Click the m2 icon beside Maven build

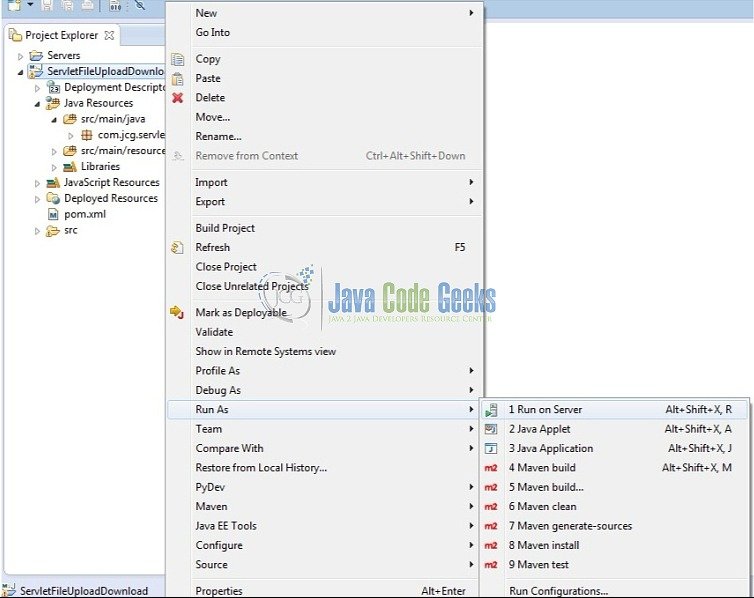pyautogui.click(x=491, y=468)
